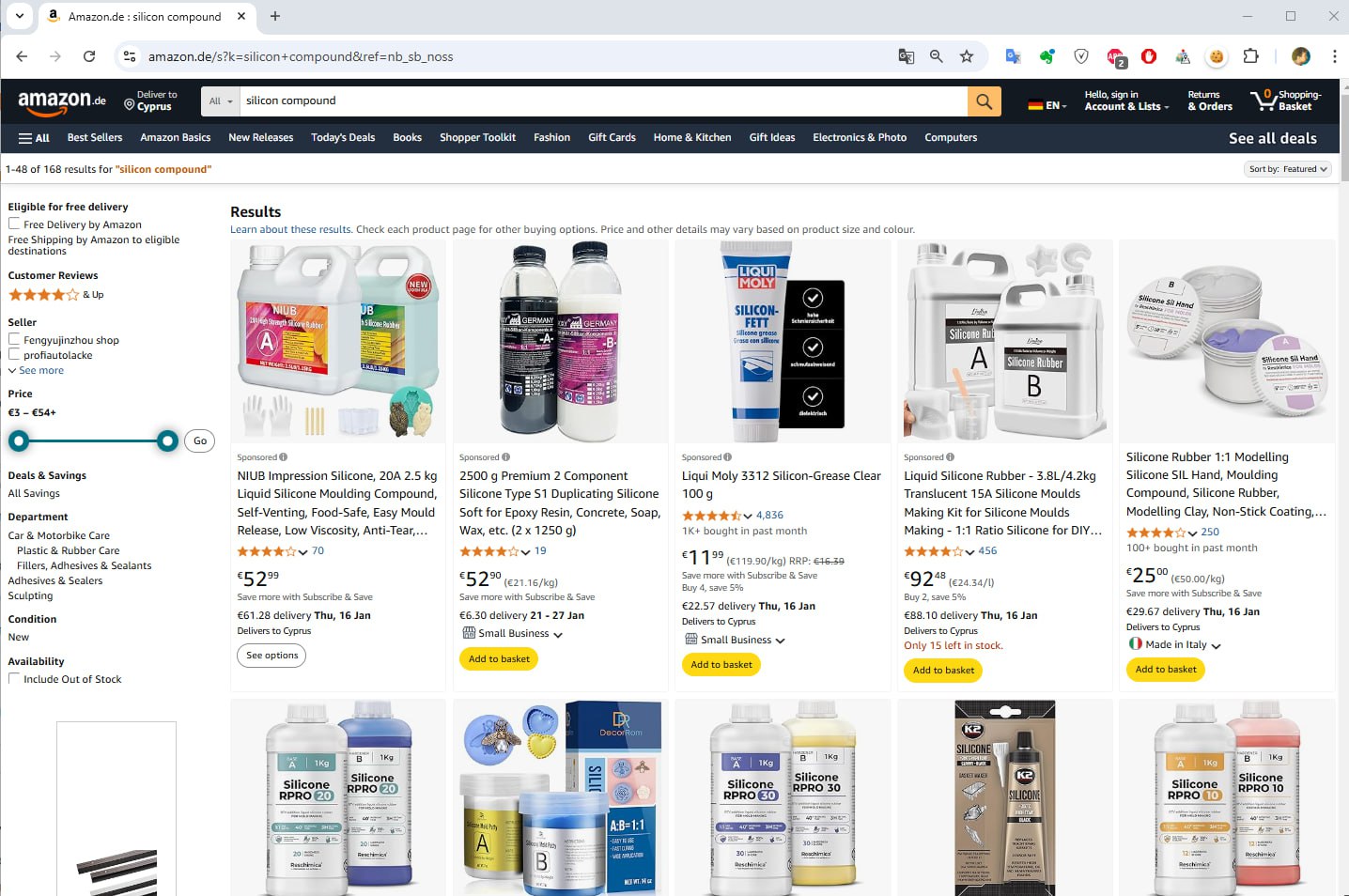Go to Best Sellers menu item
Viewport: 1349px width, 896px height.
[x=95, y=137]
